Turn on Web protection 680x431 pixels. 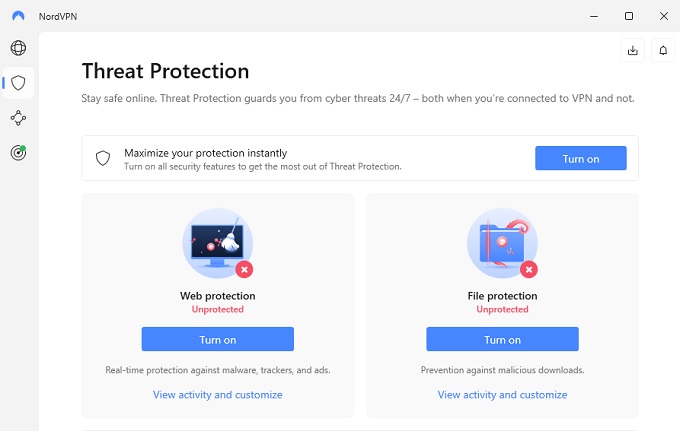pos(217,339)
